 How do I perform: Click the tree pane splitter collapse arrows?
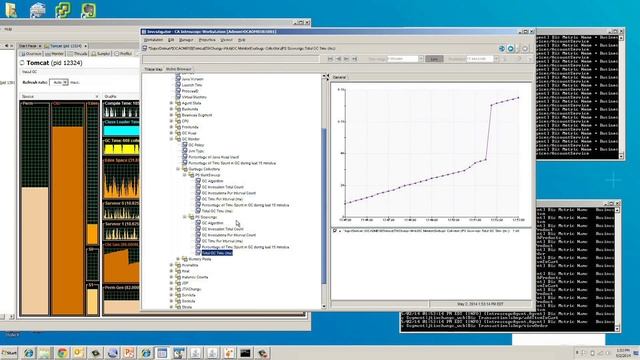326,77
